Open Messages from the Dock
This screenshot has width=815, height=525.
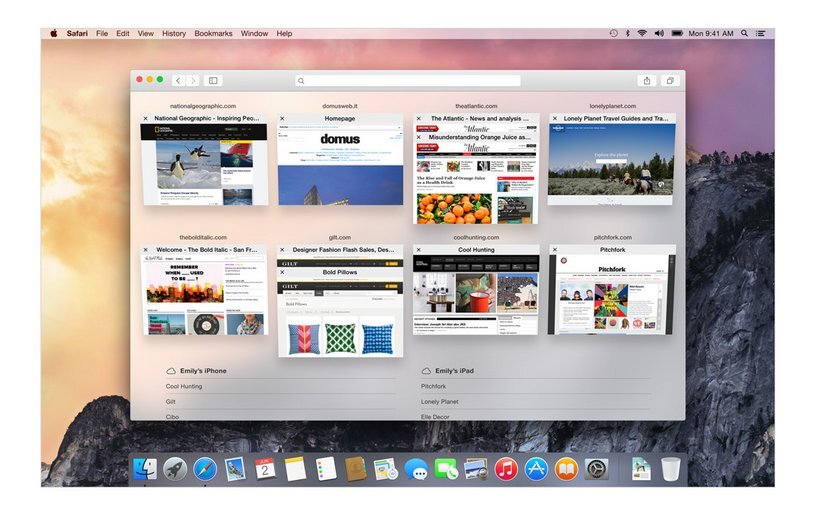pyautogui.click(x=416, y=470)
